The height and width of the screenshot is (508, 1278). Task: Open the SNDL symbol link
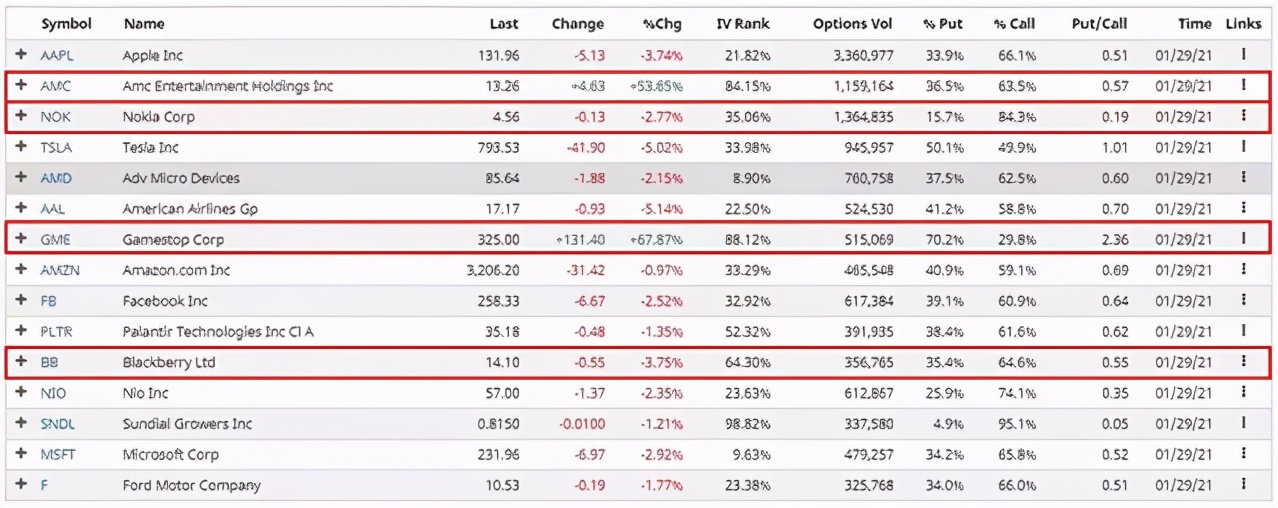(x=57, y=424)
